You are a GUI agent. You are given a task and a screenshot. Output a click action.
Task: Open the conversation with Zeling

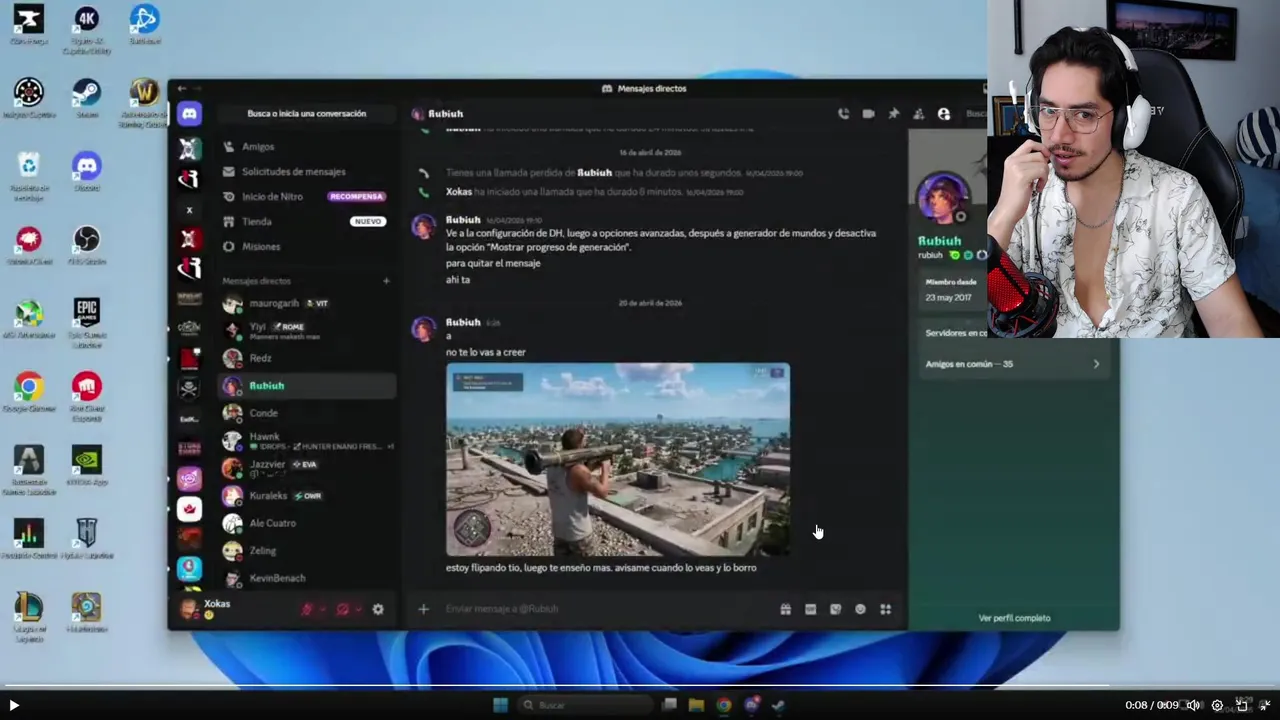click(306, 550)
